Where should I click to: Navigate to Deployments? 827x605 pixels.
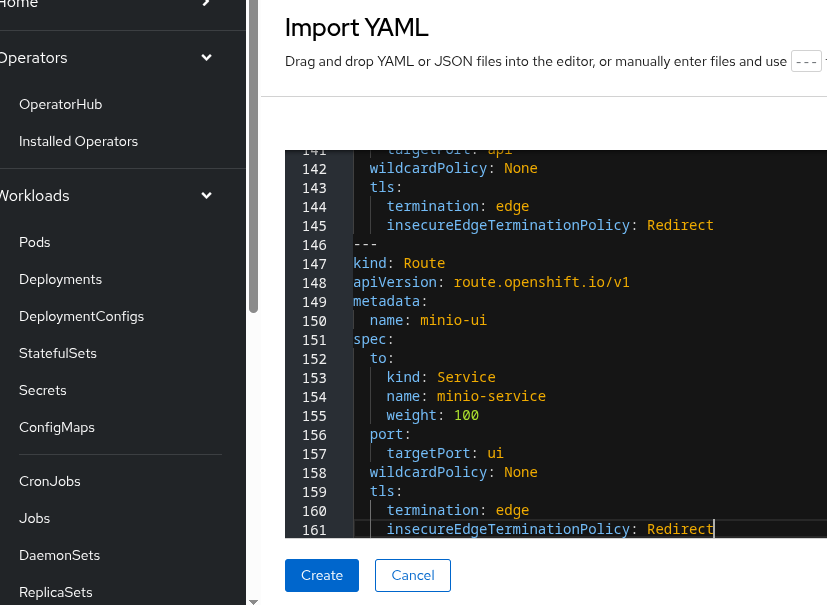pyautogui.click(x=60, y=279)
